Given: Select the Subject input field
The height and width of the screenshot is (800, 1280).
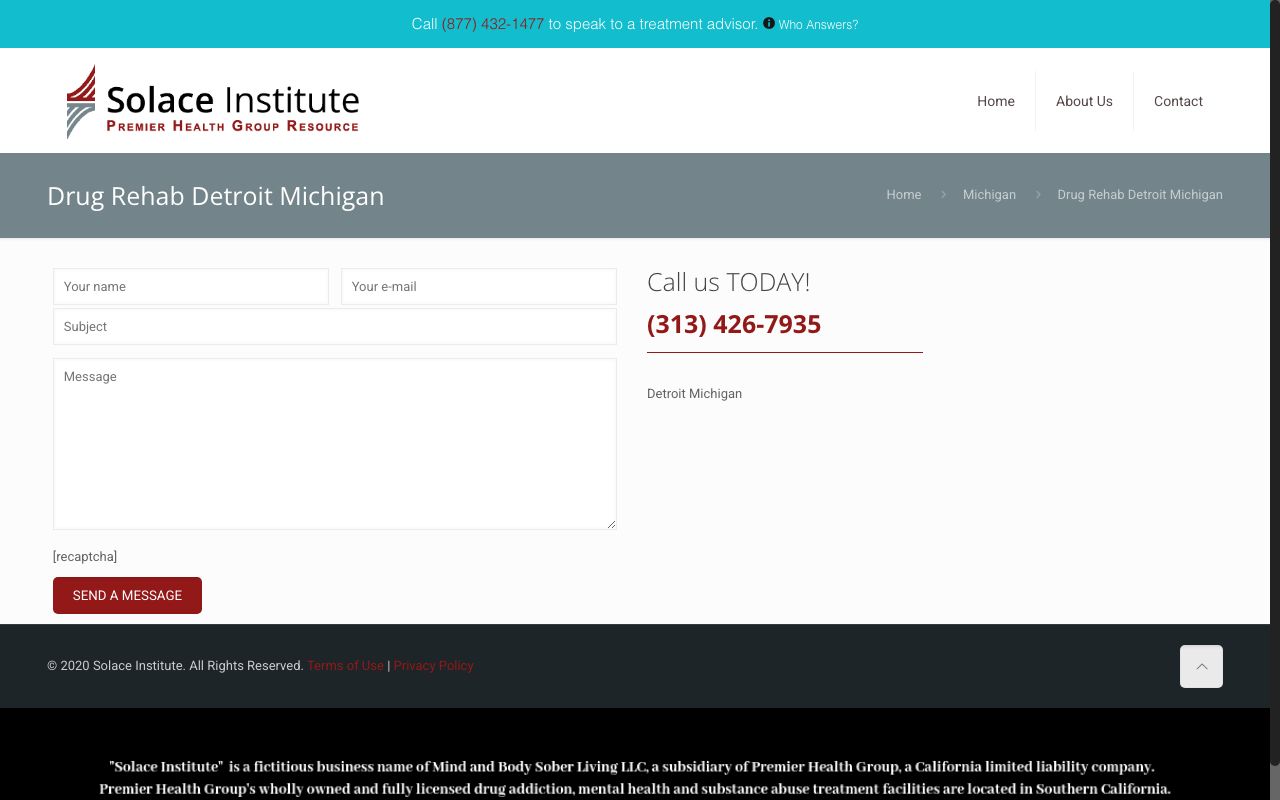Looking at the screenshot, I should 334,327.
